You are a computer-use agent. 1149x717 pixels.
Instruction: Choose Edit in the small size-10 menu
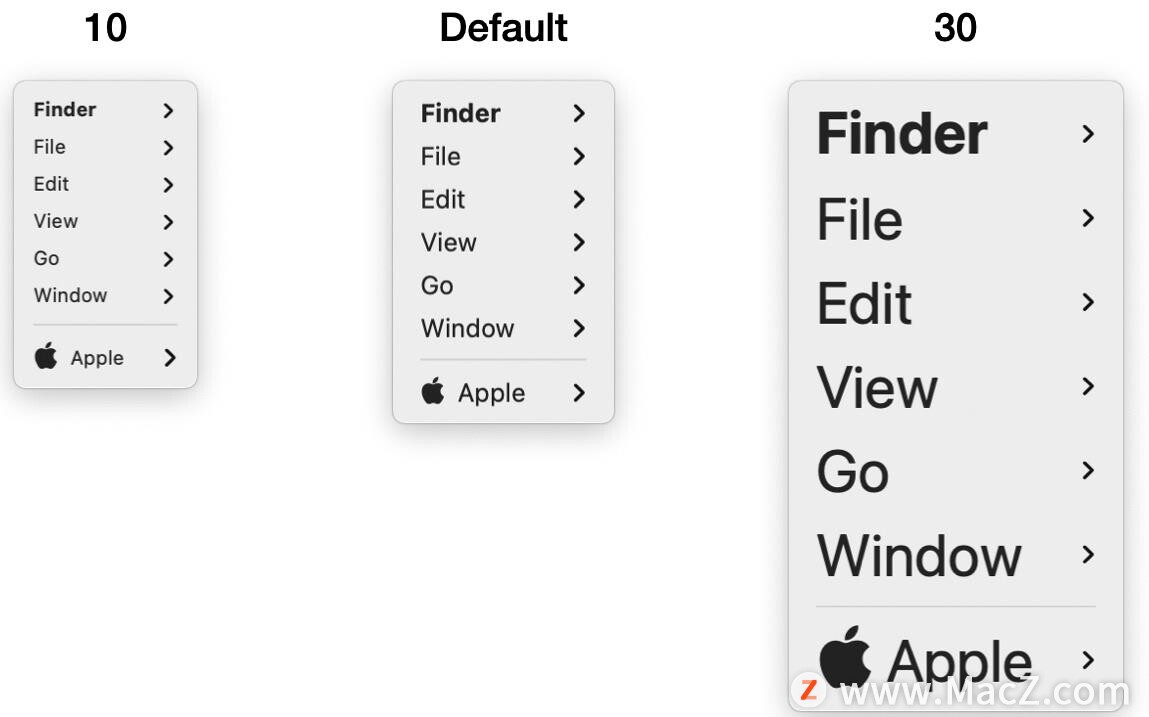click(51, 183)
